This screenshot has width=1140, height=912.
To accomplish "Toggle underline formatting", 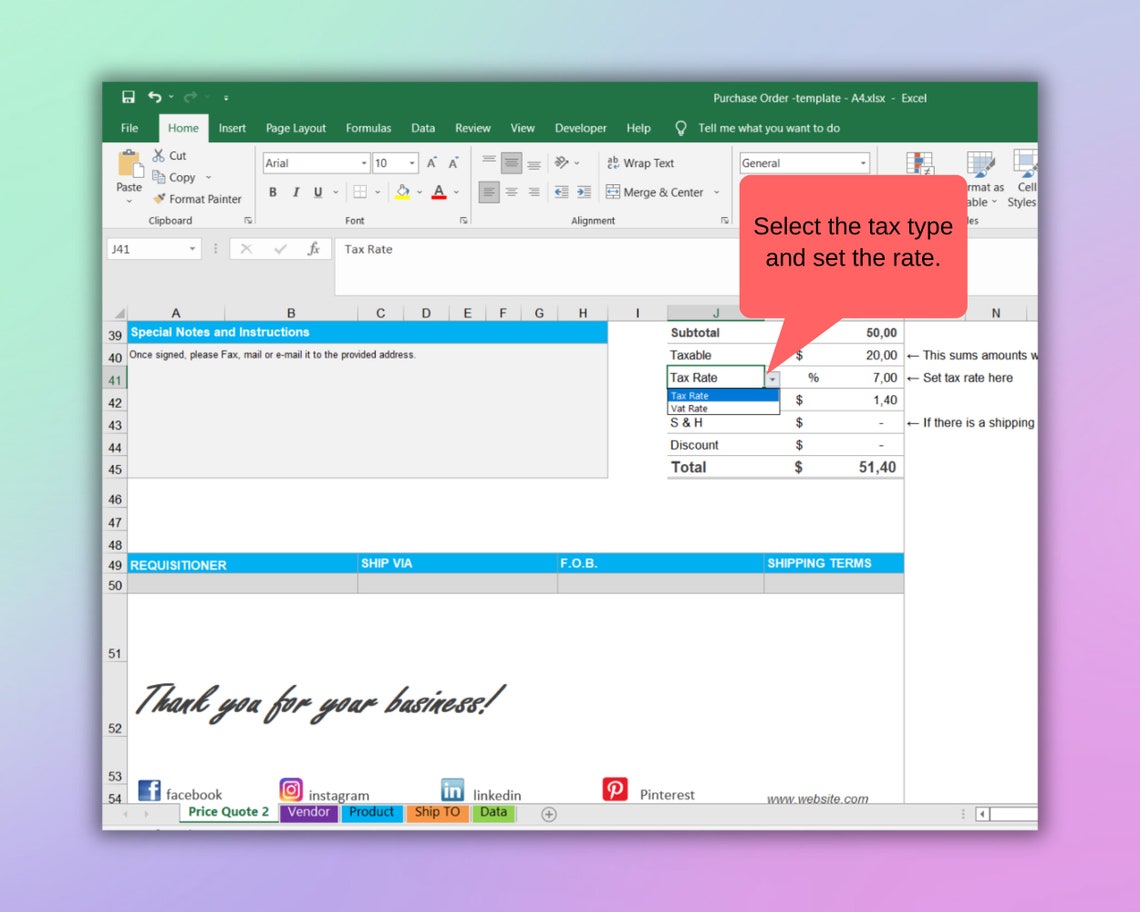I will [x=317, y=191].
